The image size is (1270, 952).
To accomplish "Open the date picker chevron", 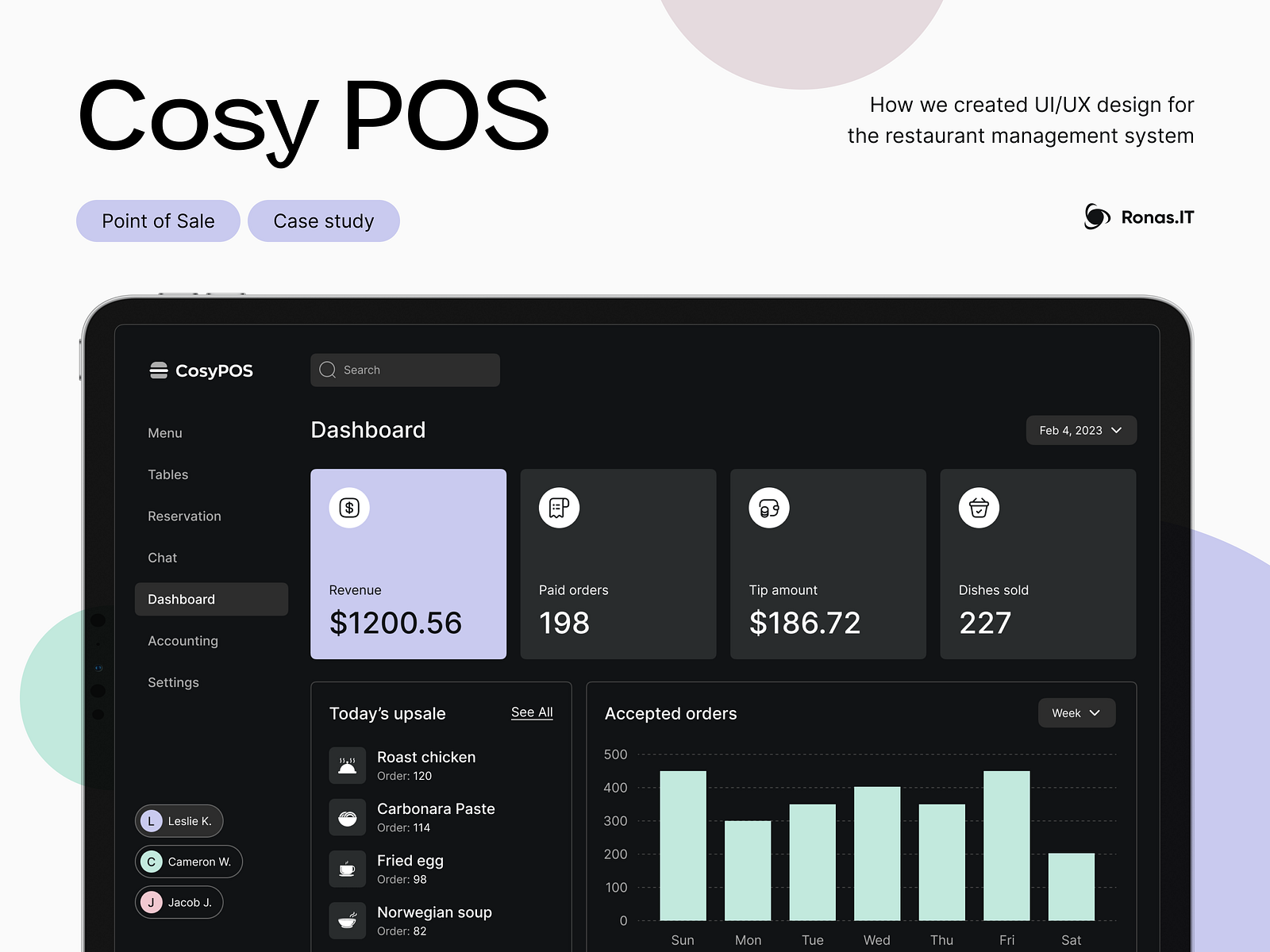I will pos(1116,430).
